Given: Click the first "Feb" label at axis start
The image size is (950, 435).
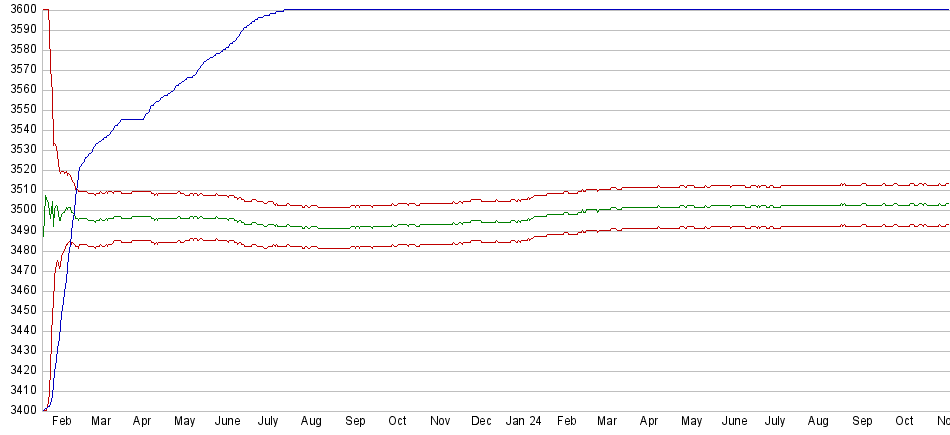Looking at the screenshot, I should pos(61,422).
